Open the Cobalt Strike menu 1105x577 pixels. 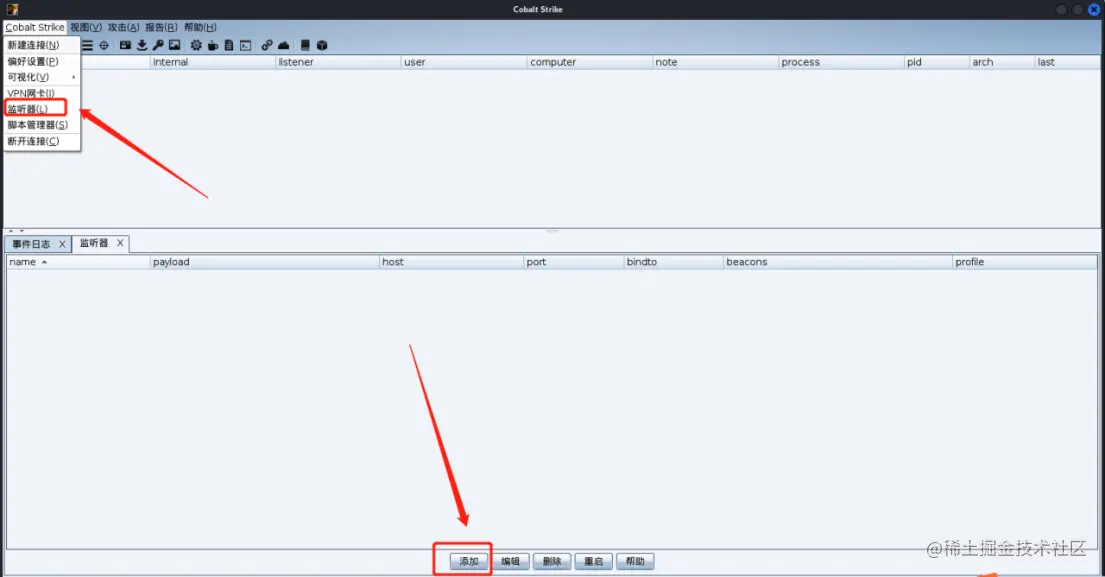(35, 27)
